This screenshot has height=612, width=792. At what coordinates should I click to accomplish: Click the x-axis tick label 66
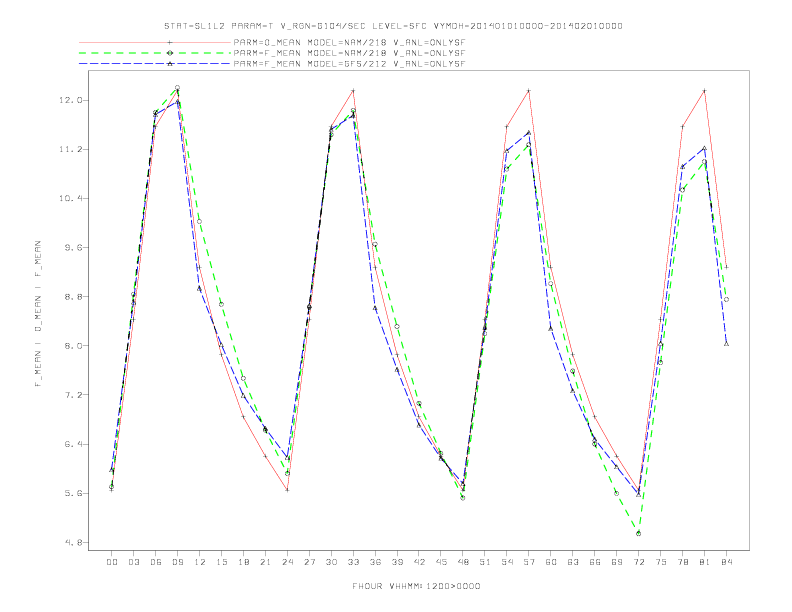pyautogui.click(x=595, y=562)
